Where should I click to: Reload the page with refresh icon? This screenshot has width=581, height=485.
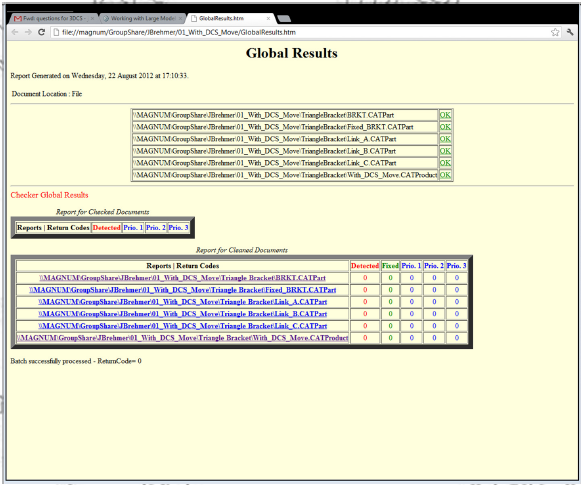[x=42, y=32]
